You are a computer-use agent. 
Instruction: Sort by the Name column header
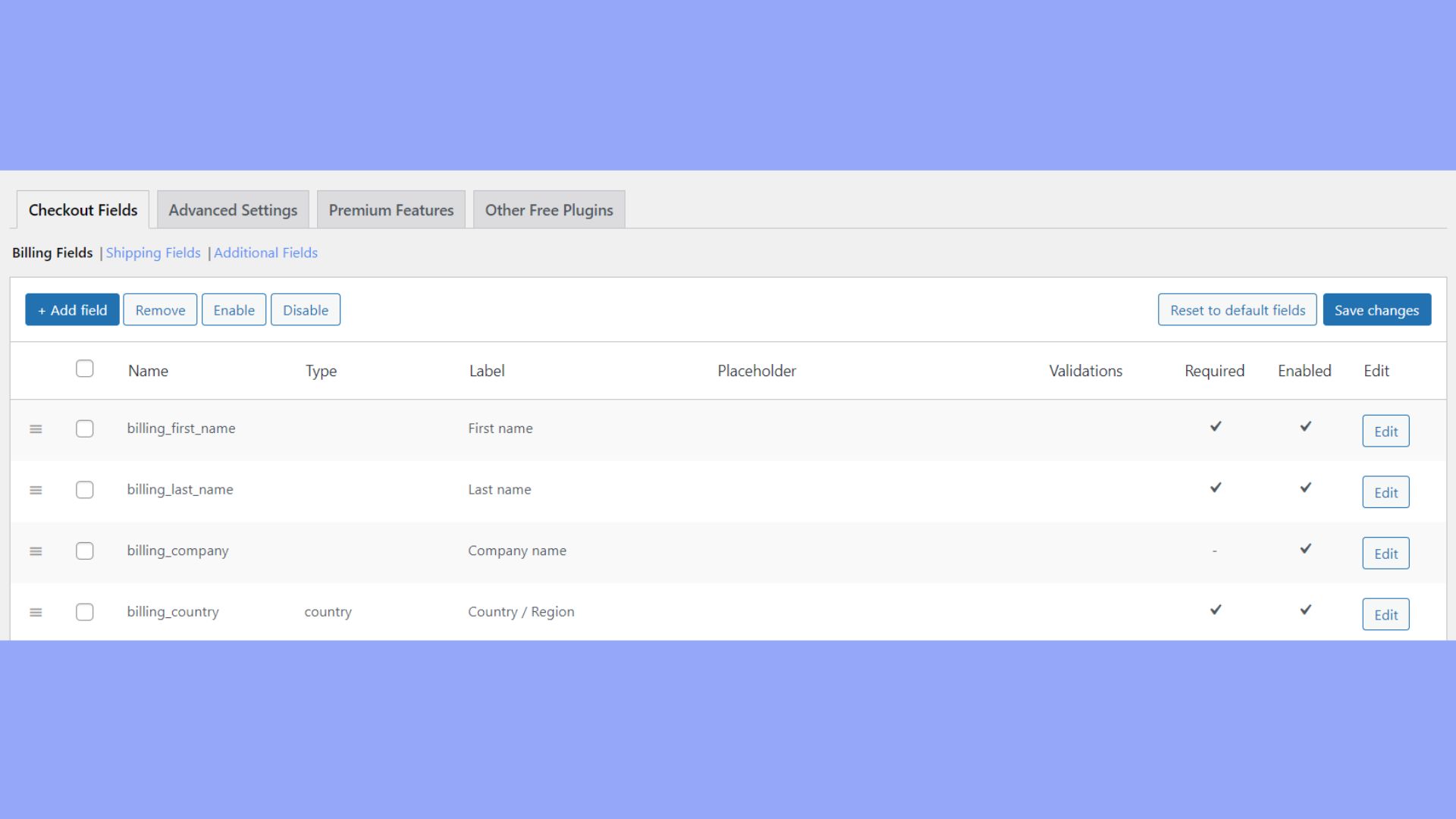tap(148, 371)
